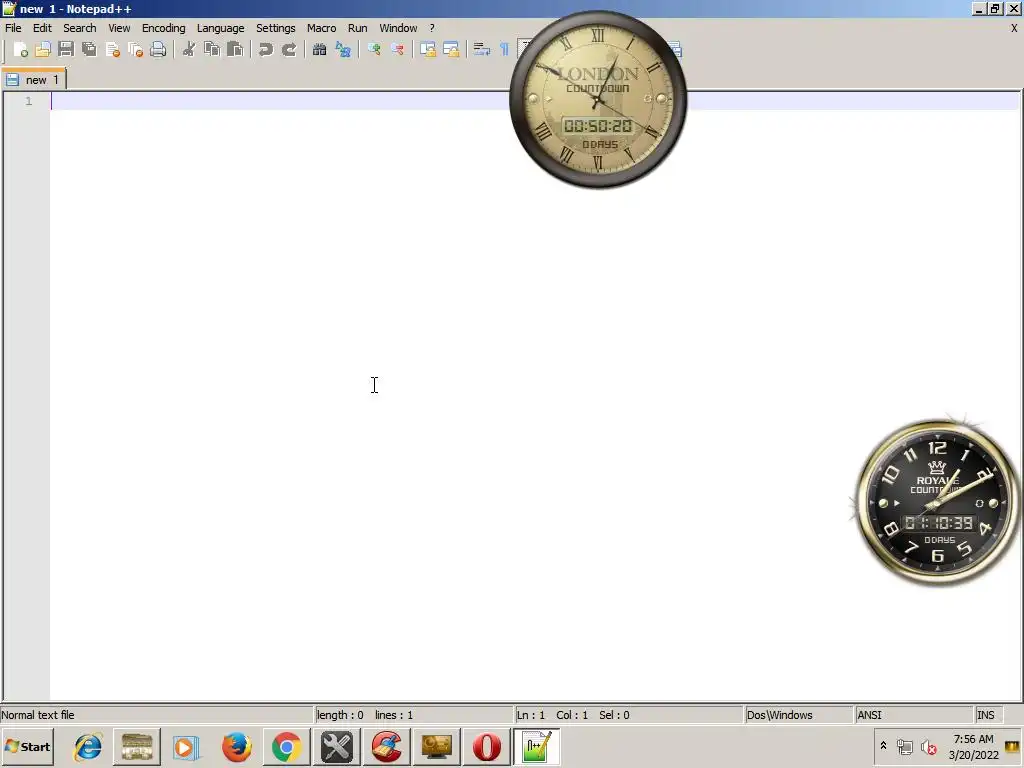Click the Zoom Out toolbar icon
Screen dimensions: 1024x768
click(397, 50)
